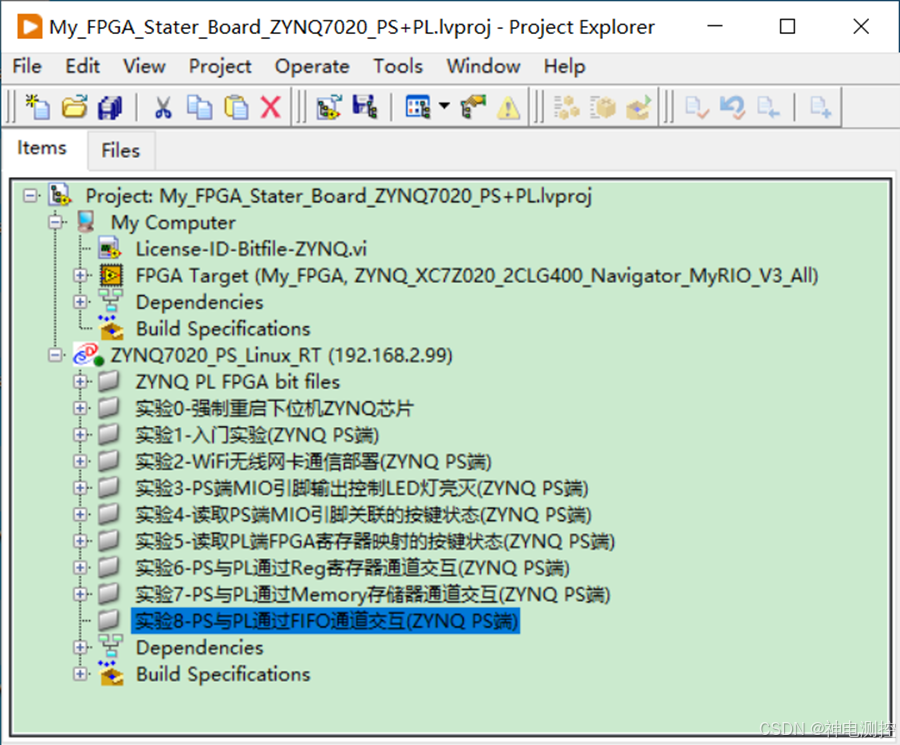Image resolution: width=900 pixels, height=745 pixels.
Task: Click the greyed source control check-out icon
Action: click(x=768, y=107)
